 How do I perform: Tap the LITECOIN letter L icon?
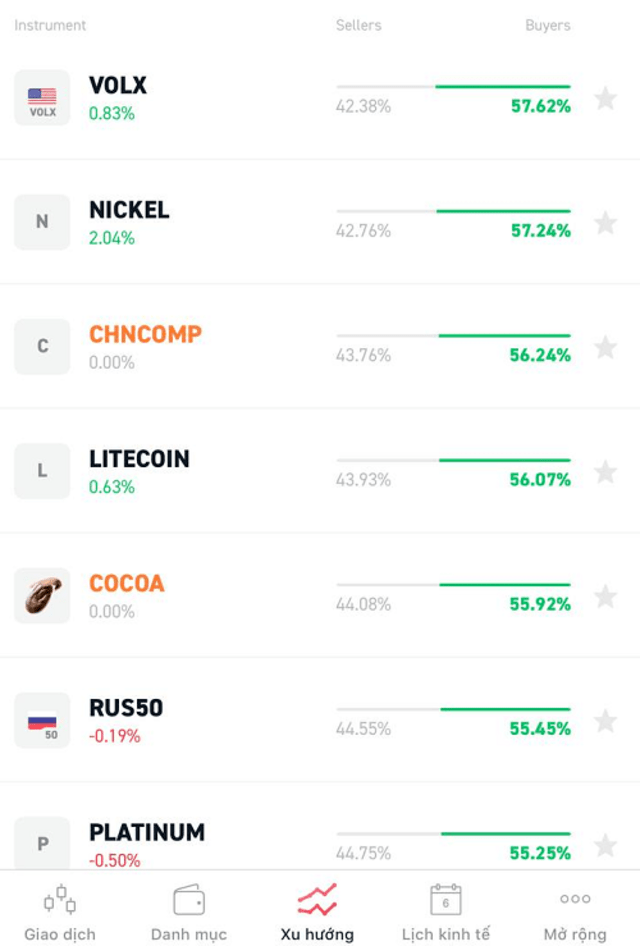[42, 471]
